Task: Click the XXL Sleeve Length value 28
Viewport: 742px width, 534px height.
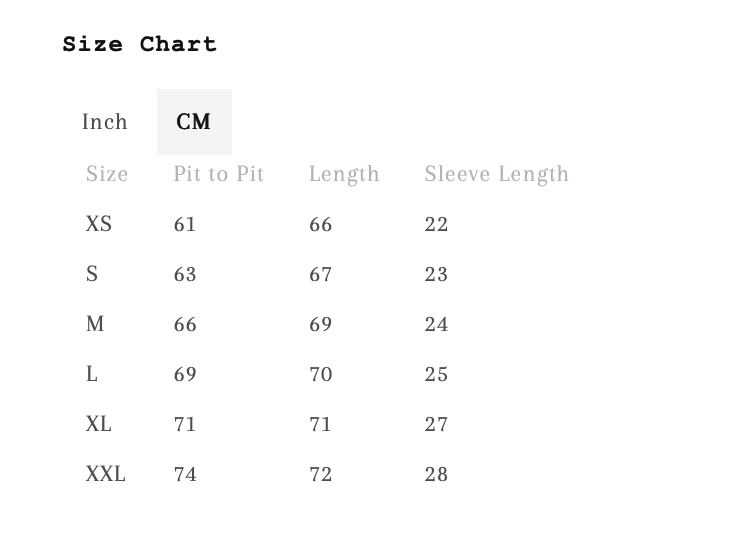Action: click(x=436, y=474)
